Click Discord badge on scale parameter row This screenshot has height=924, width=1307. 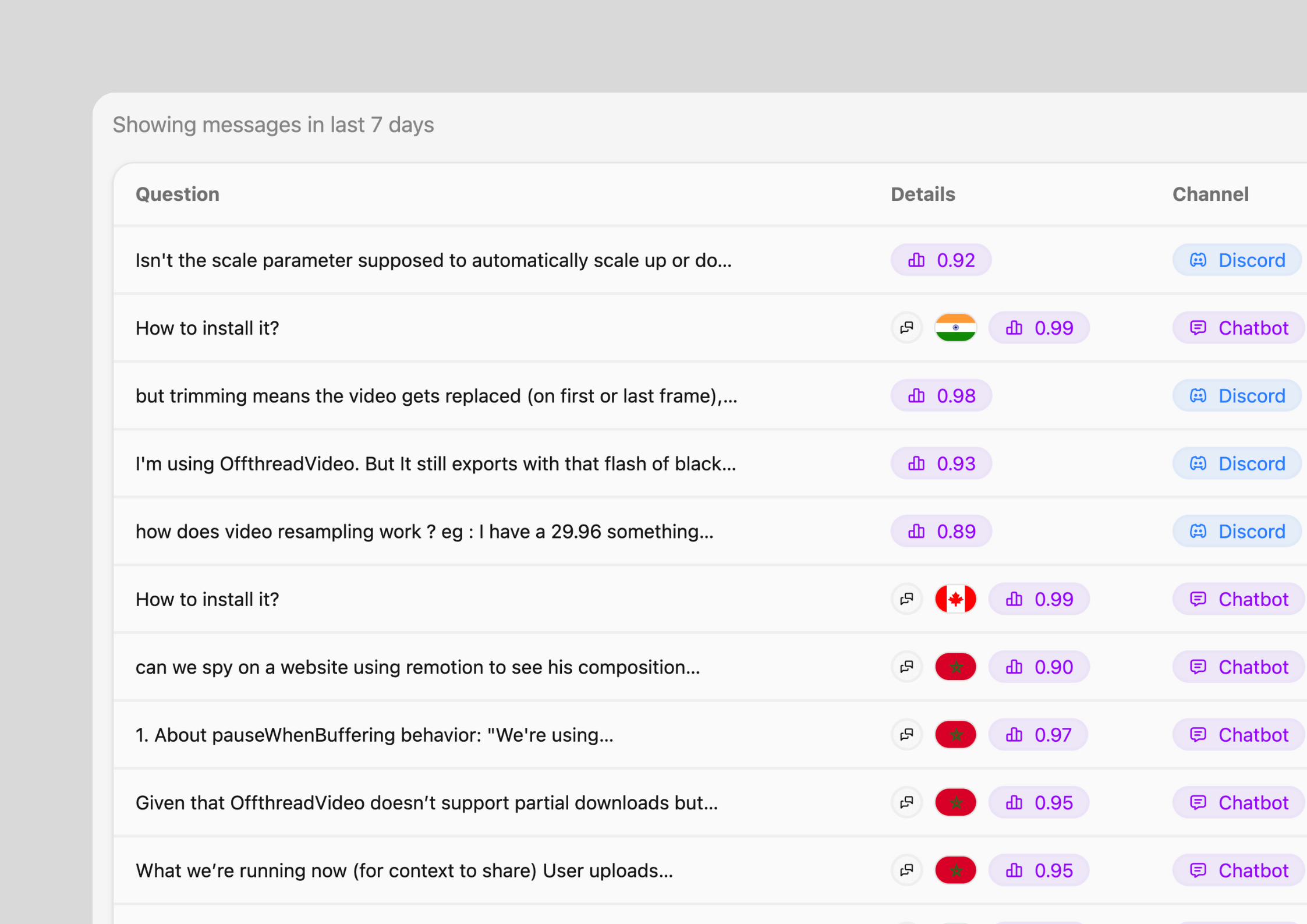pyautogui.click(x=1237, y=260)
